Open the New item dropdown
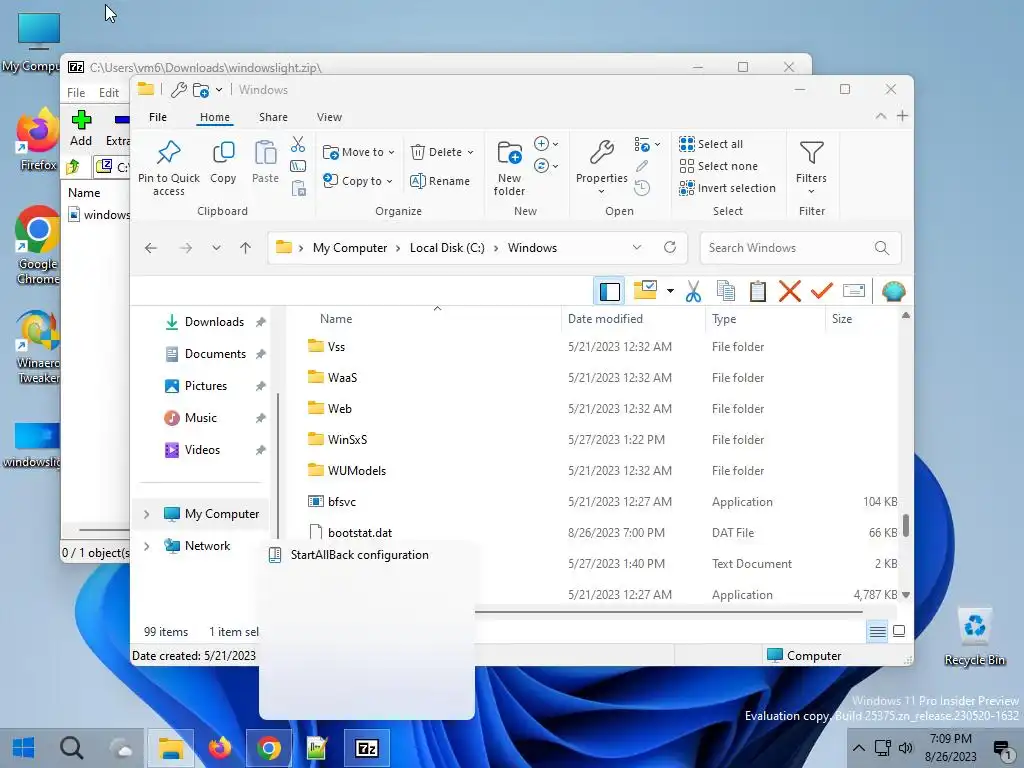1024x768 pixels. coord(546,144)
